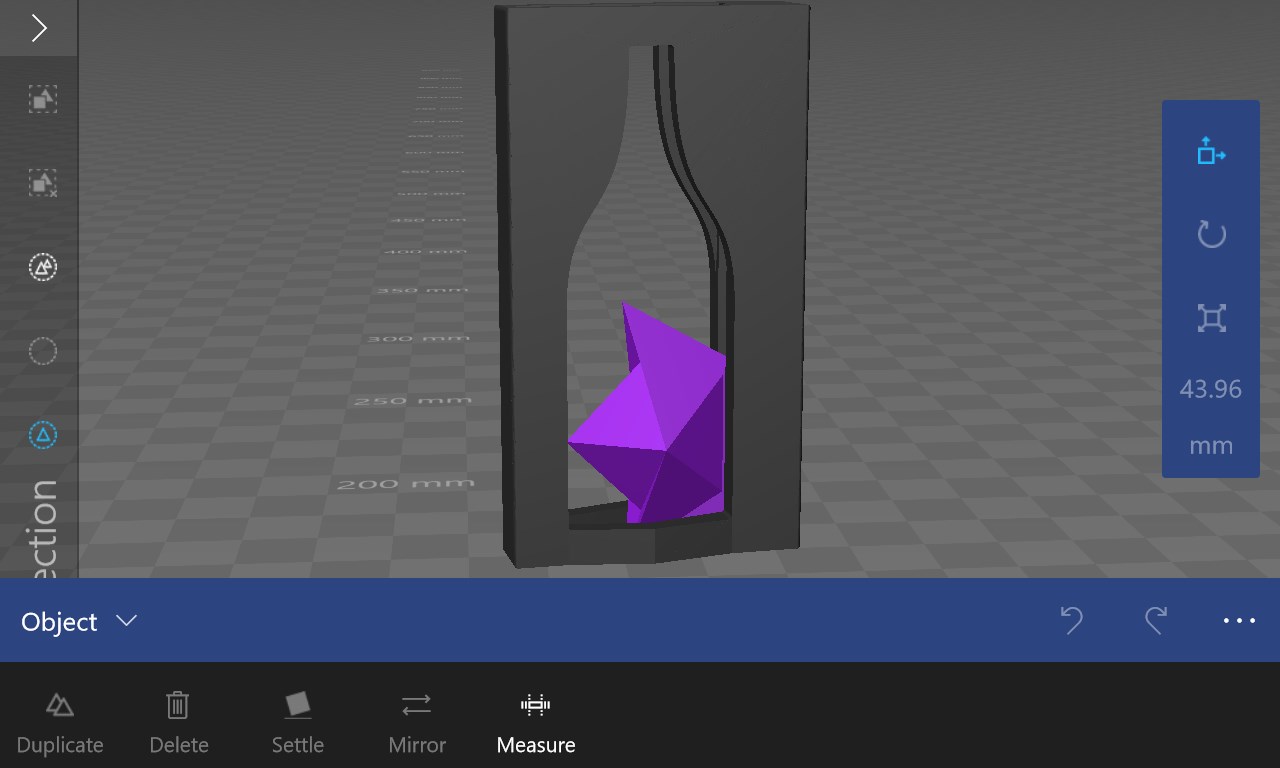The height and width of the screenshot is (768, 1280).
Task: Select the Scale tool in the right panel
Action: point(1210,317)
